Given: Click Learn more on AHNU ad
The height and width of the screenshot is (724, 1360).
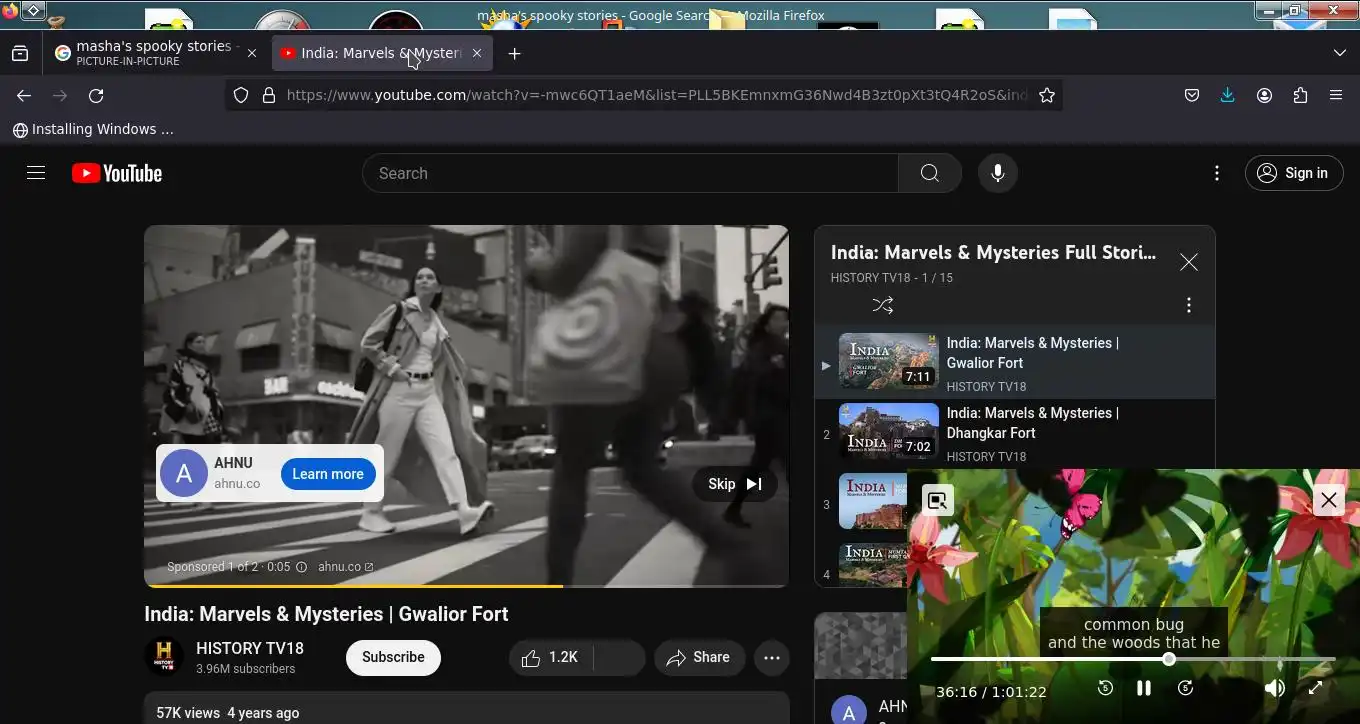Looking at the screenshot, I should tap(328, 474).
